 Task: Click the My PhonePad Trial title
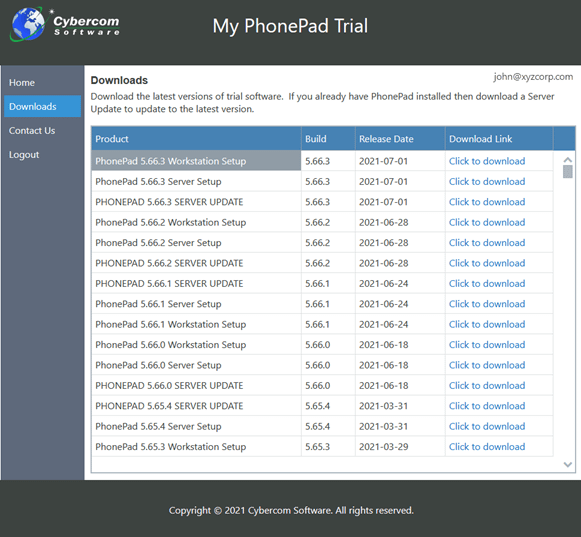pos(290,26)
